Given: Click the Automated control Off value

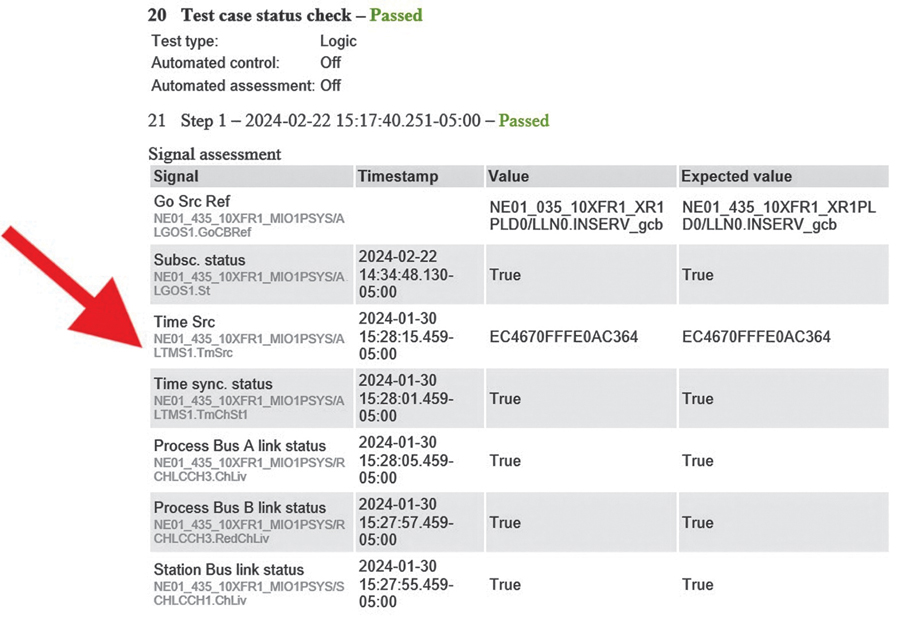Looking at the screenshot, I should pos(330,63).
